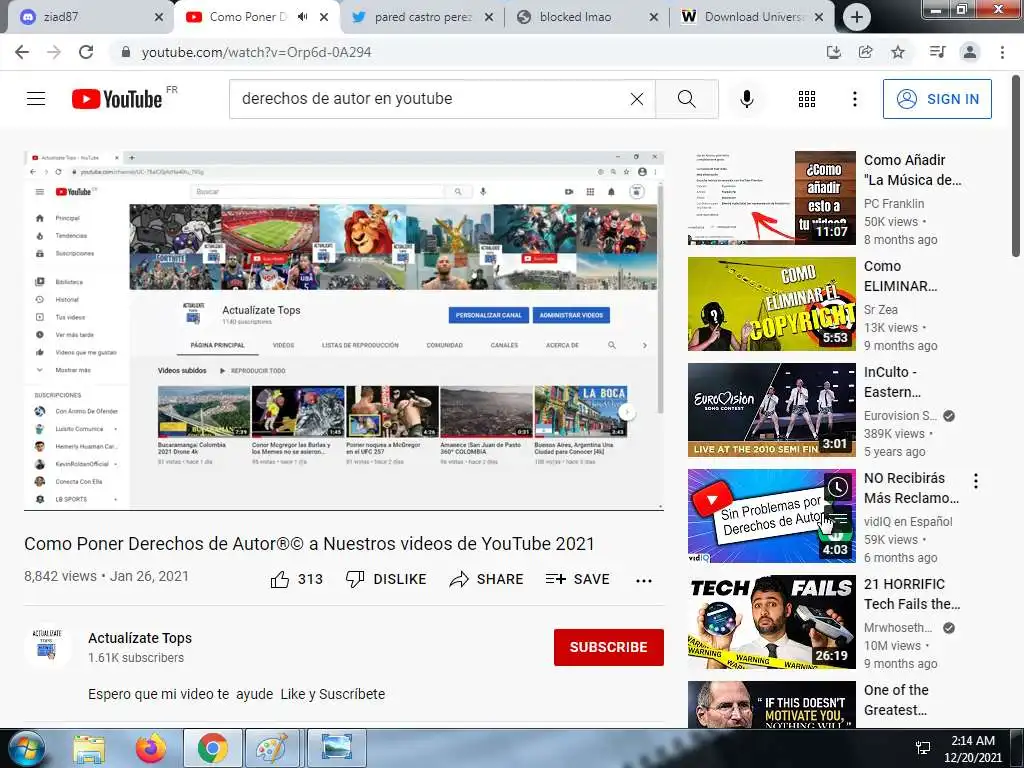Like the video with thumbs up icon
Viewport: 1024px width, 768px height.
point(280,579)
